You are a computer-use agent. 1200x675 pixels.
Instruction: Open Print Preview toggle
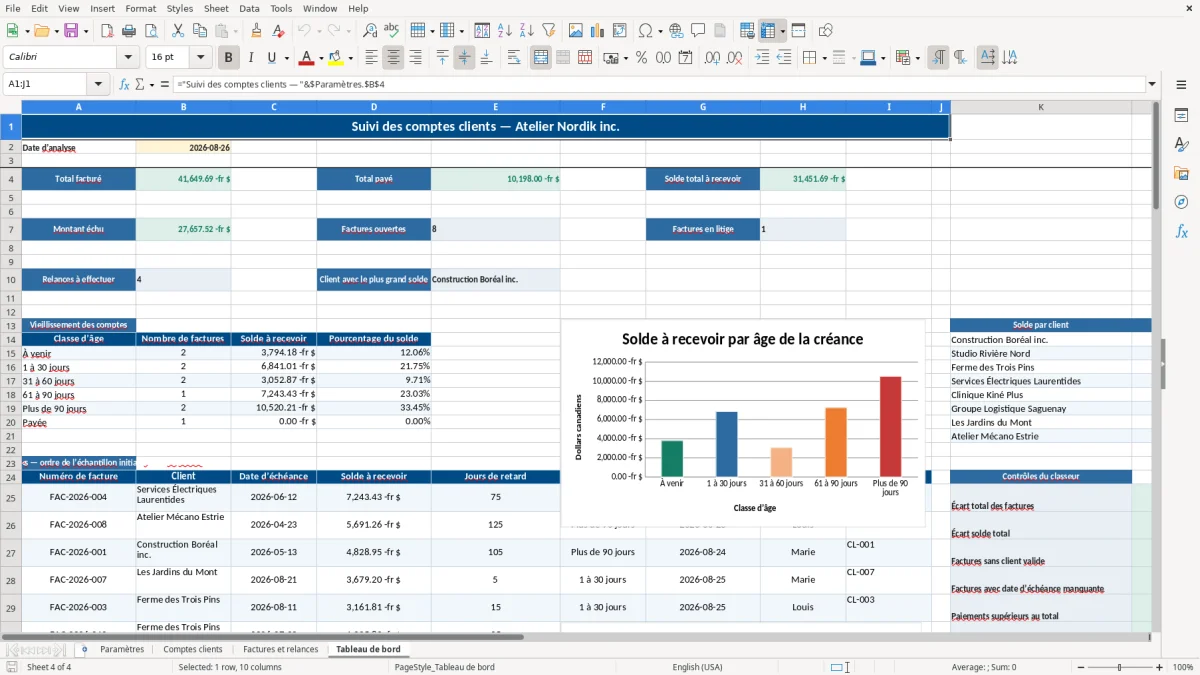(x=151, y=31)
